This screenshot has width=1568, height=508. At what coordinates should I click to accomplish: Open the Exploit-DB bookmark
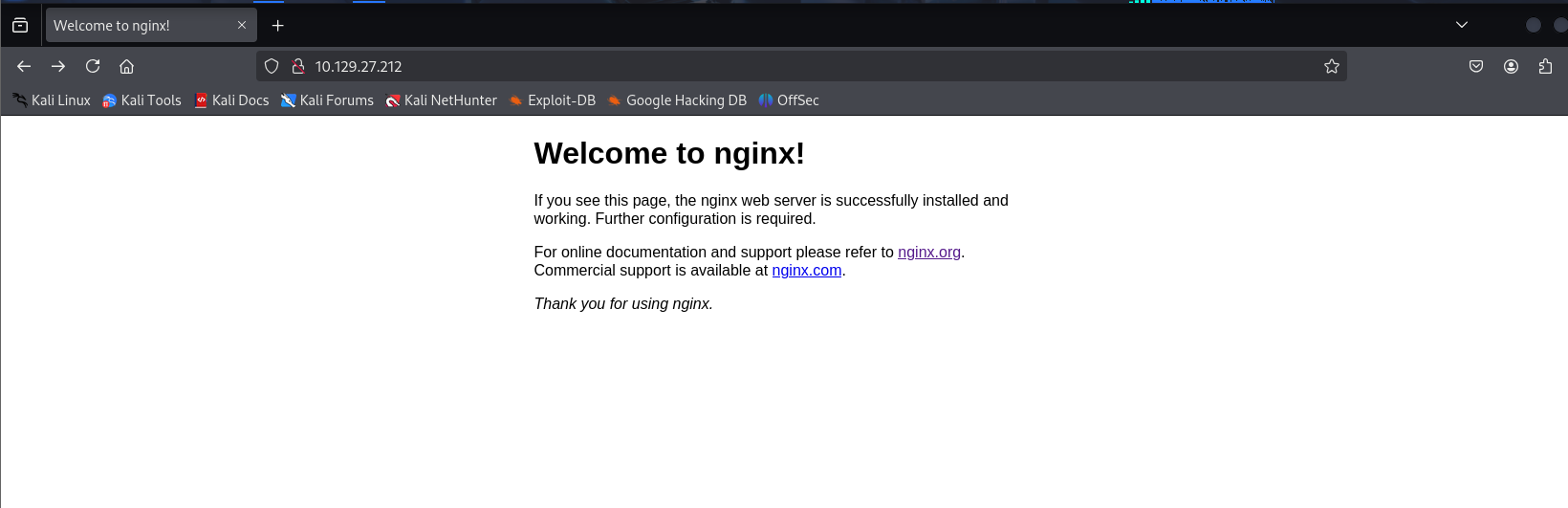tap(552, 100)
